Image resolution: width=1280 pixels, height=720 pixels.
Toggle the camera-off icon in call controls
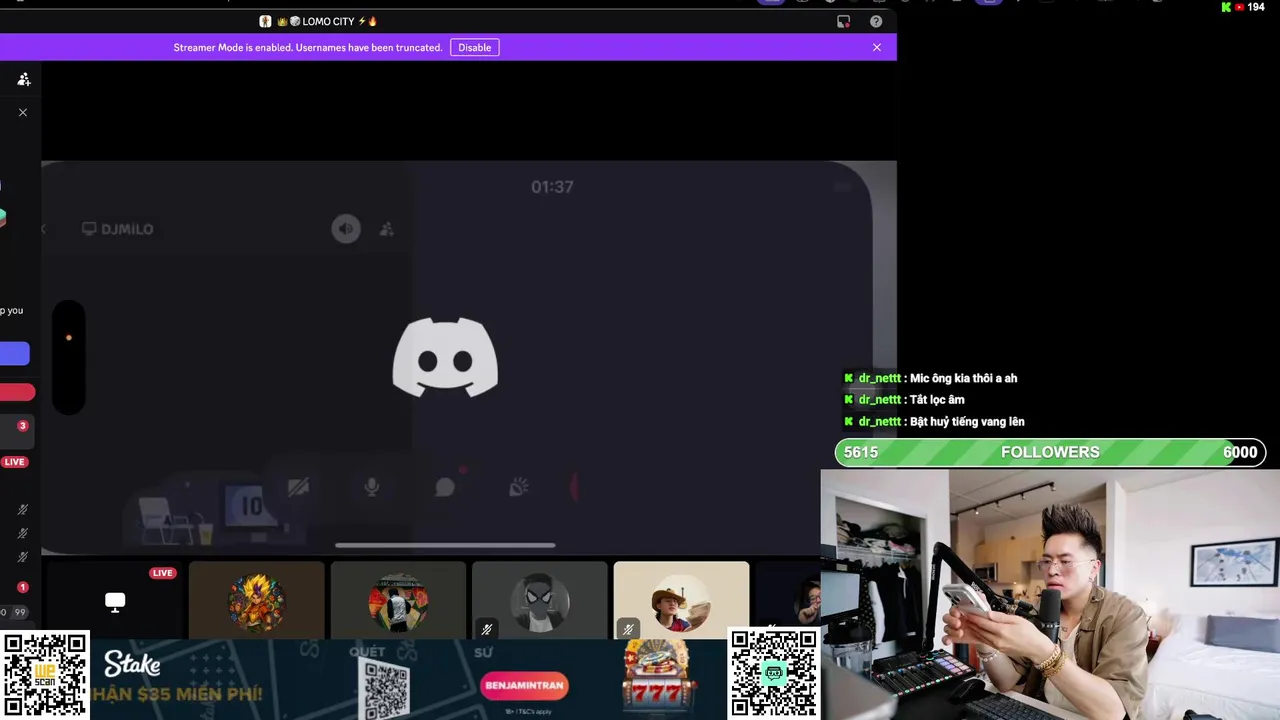[x=298, y=487]
